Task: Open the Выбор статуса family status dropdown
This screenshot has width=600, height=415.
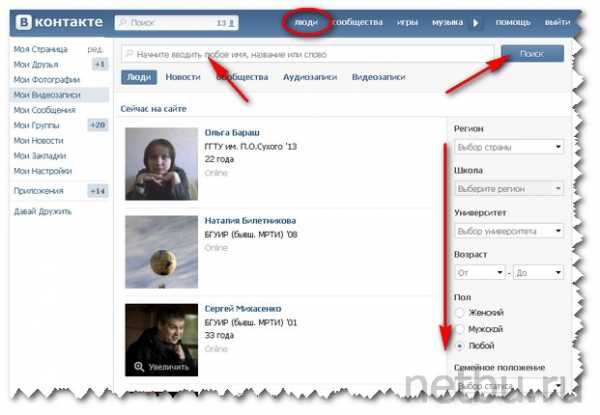Action: click(x=509, y=386)
